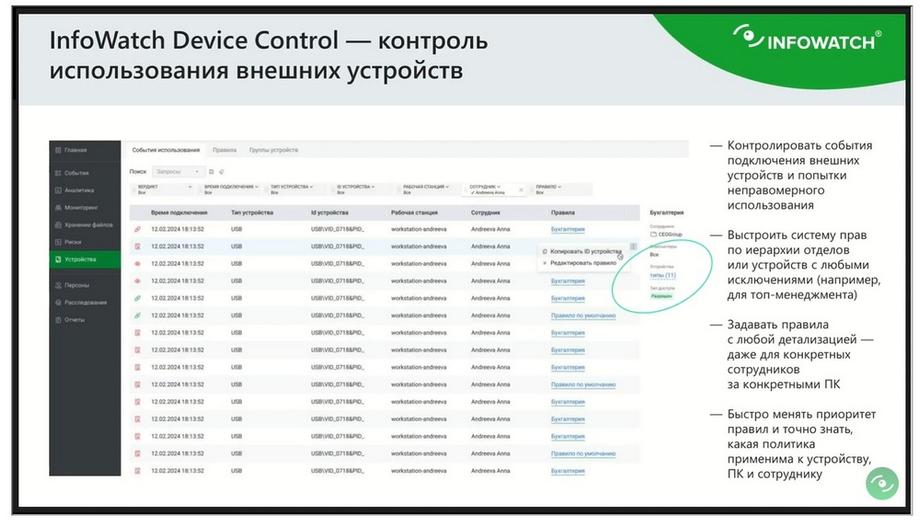The image size is (920, 527).
Task: Open the Запросы search dropdown
Action: pos(177,172)
